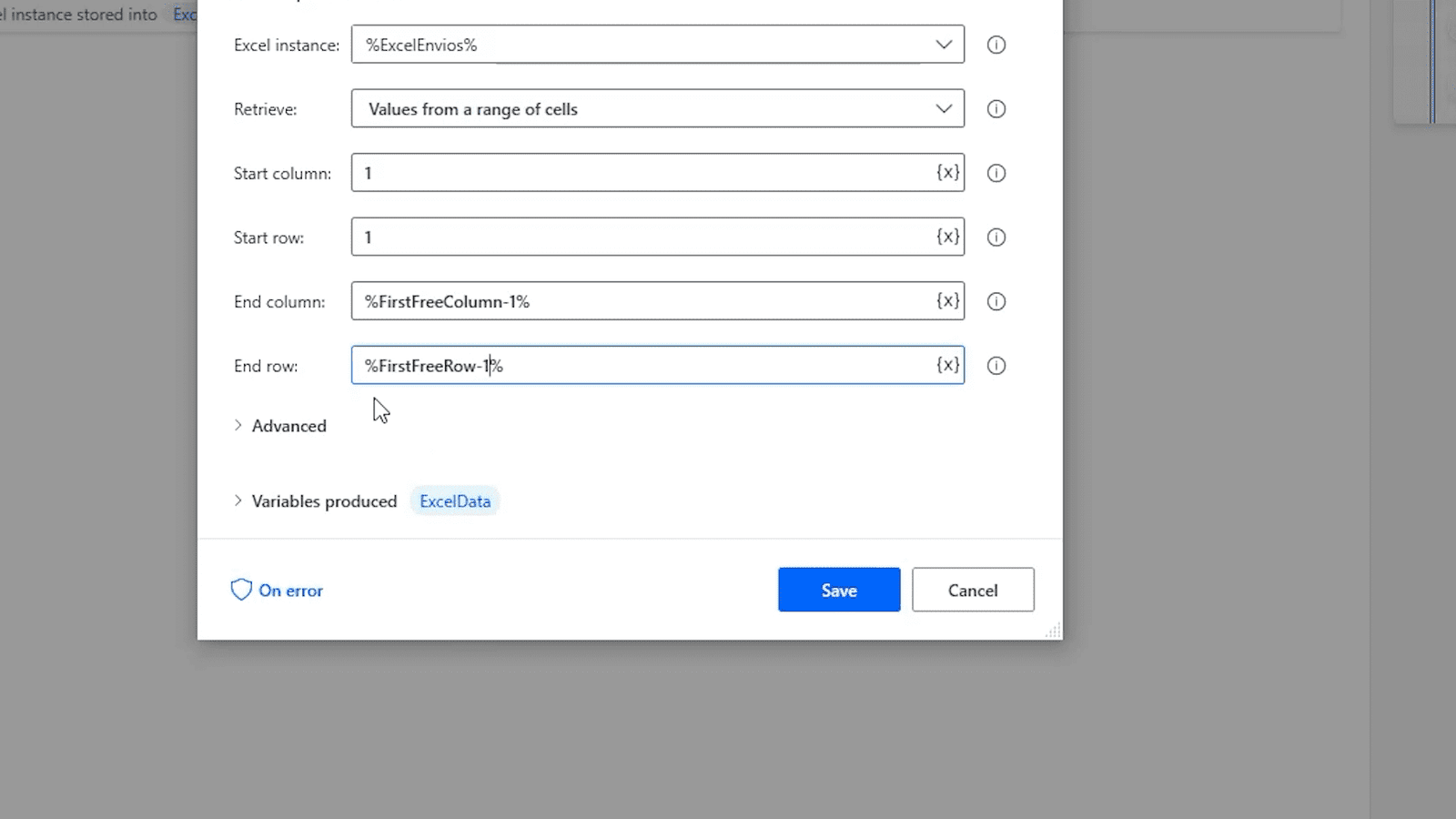Open the Retrieve options dropdown
This screenshot has width=1456, height=819.
click(x=943, y=108)
